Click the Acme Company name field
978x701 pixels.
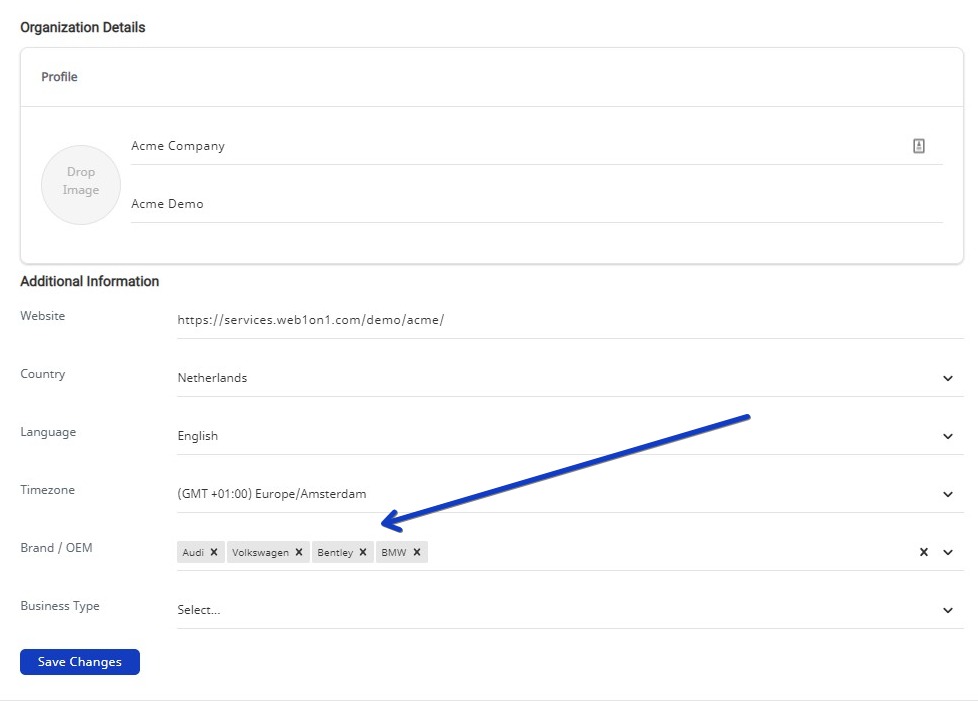click(536, 147)
